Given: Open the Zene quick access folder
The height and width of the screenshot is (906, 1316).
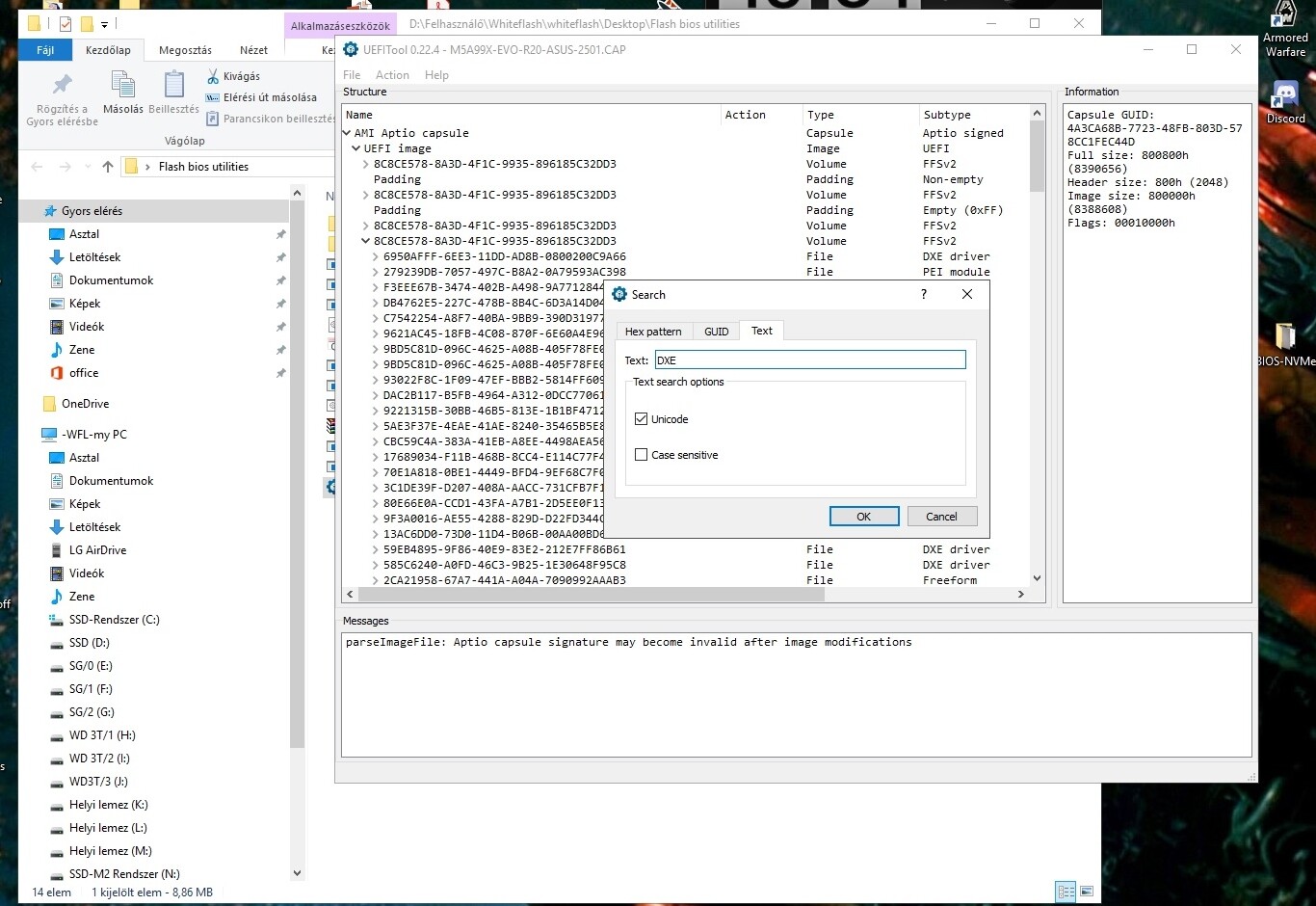Looking at the screenshot, I should tap(82, 350).
